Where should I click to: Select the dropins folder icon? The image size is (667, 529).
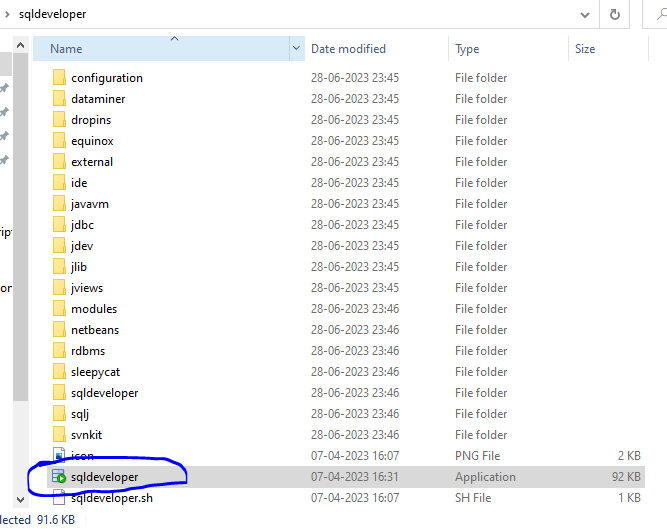click(59, 119)
